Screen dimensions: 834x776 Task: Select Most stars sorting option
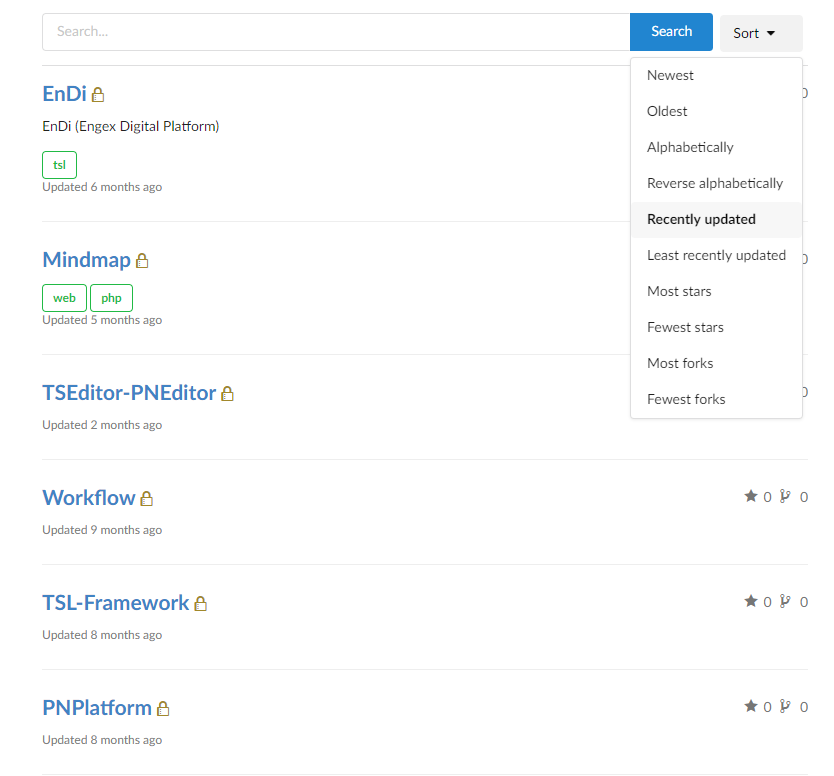[679, 291]
